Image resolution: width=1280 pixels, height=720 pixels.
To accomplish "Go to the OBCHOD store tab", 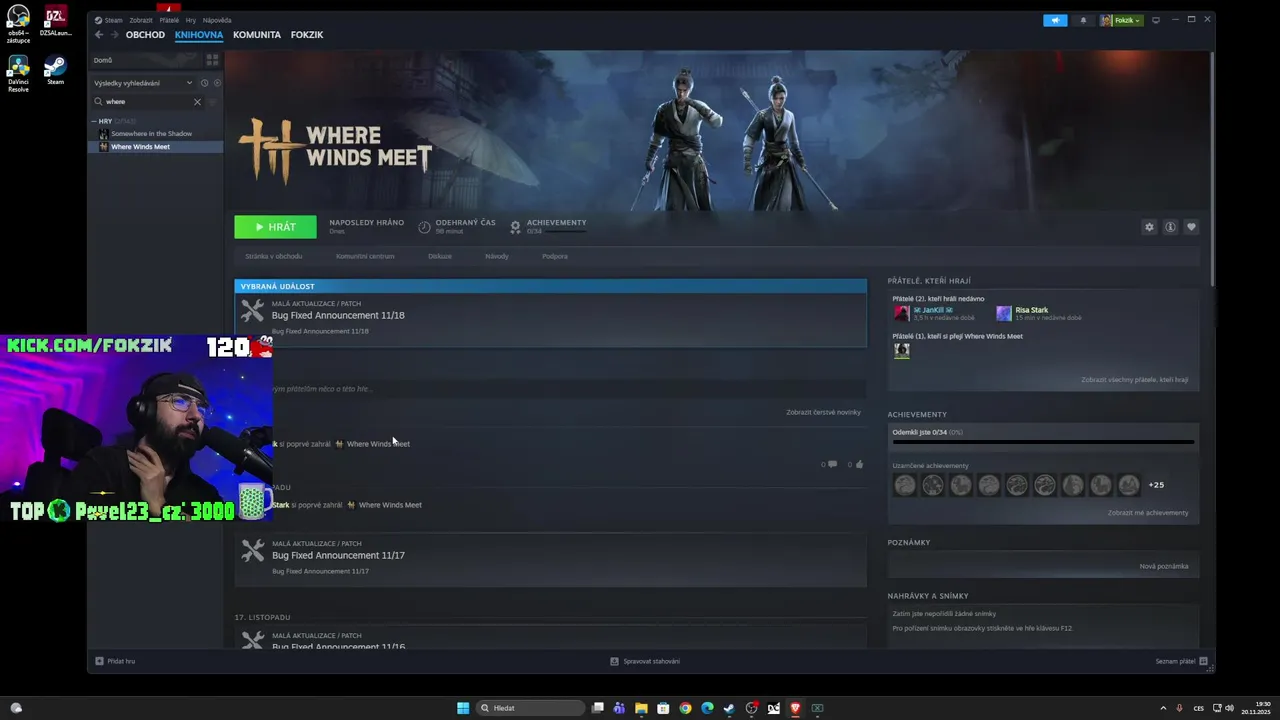I will (x=145, y=35).
